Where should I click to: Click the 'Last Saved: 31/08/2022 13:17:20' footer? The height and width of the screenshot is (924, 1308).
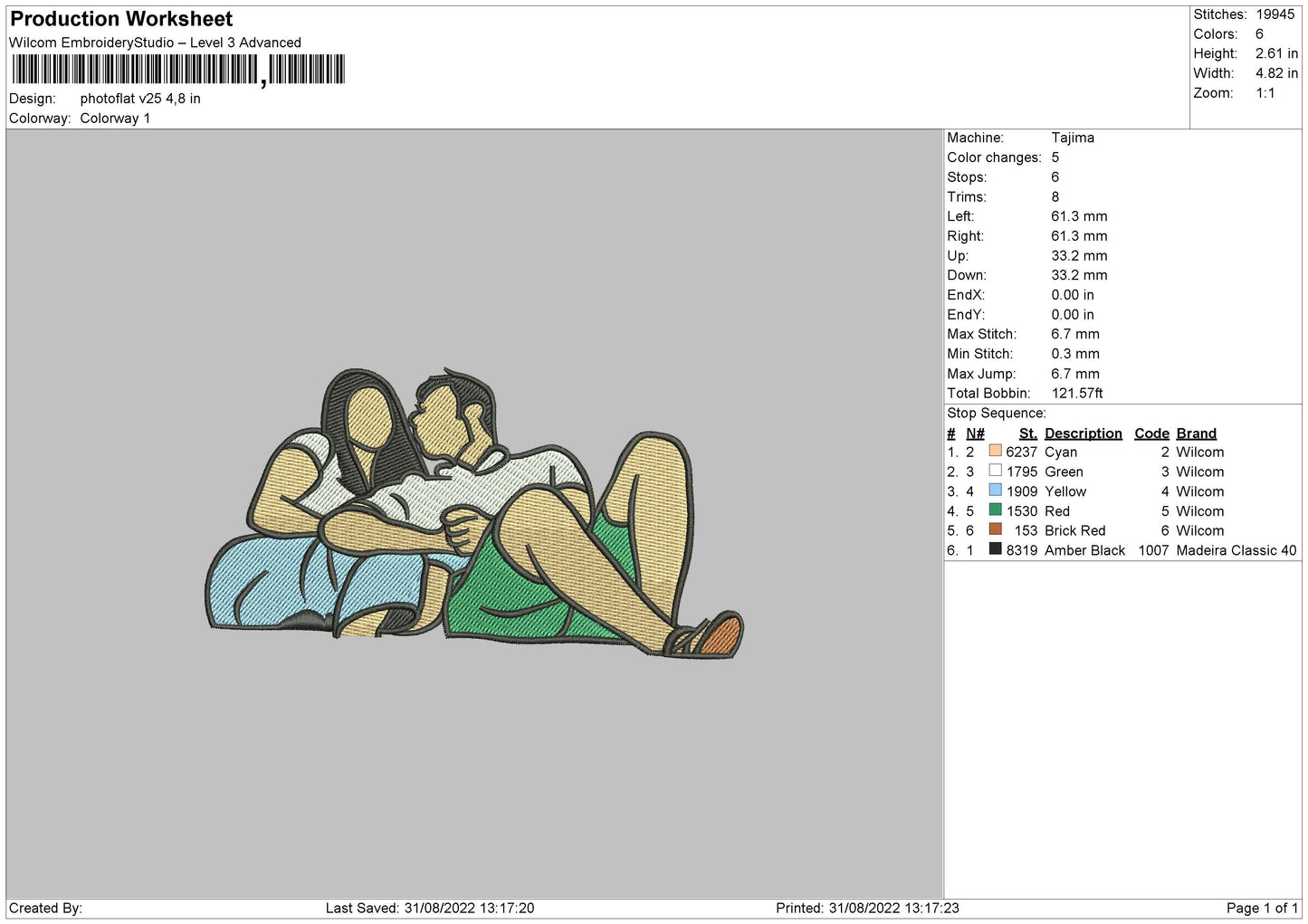pyautogui.click(x=430, y=908)
